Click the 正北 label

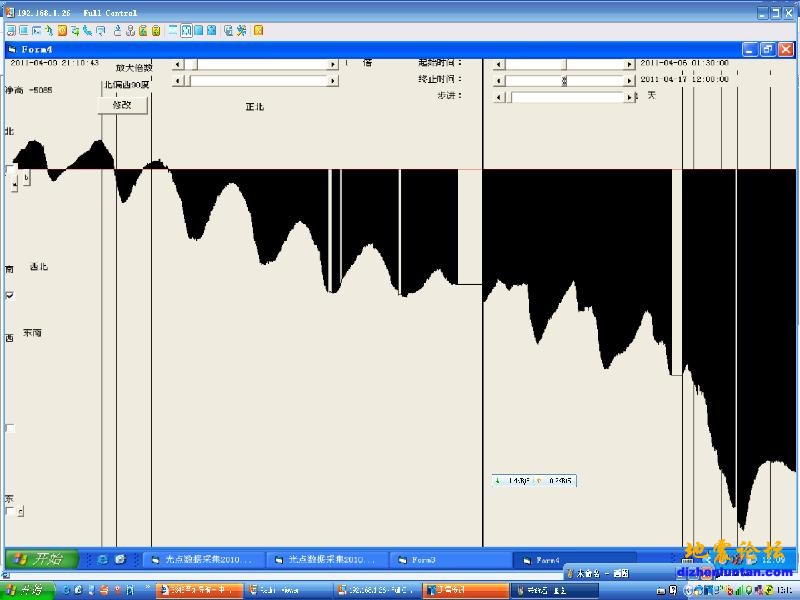(x=255, y=107)
